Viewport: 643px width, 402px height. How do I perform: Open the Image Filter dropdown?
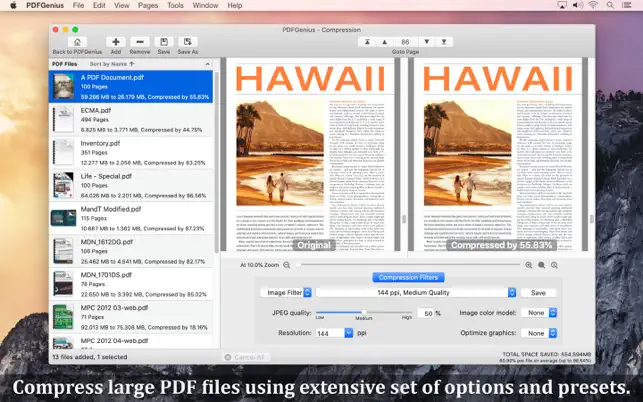pyautogui.click(x=286, y=292)
